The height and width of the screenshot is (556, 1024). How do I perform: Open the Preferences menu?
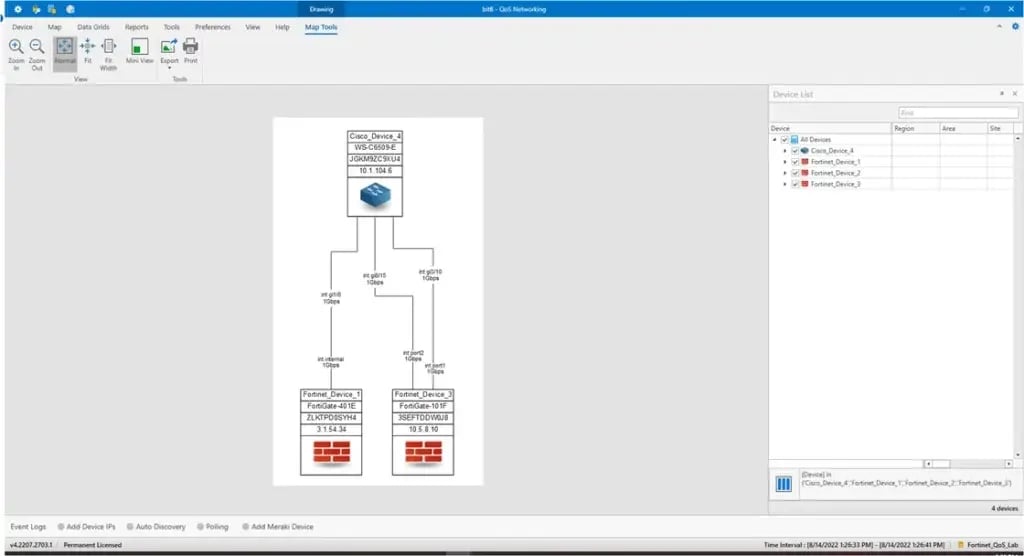tap(212, 27)
